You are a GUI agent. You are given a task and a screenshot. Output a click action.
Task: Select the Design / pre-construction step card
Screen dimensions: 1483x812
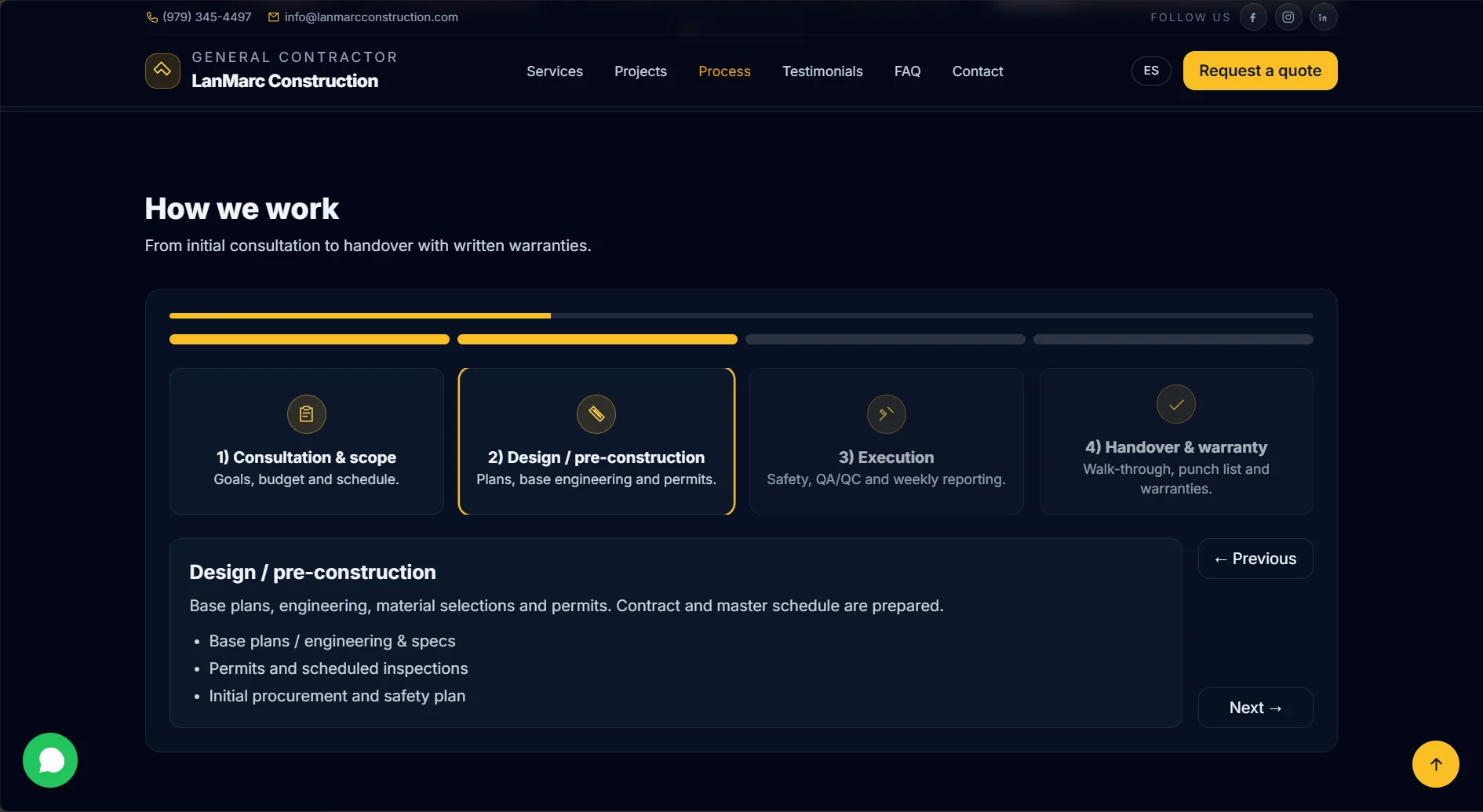[x=596, y=442]
